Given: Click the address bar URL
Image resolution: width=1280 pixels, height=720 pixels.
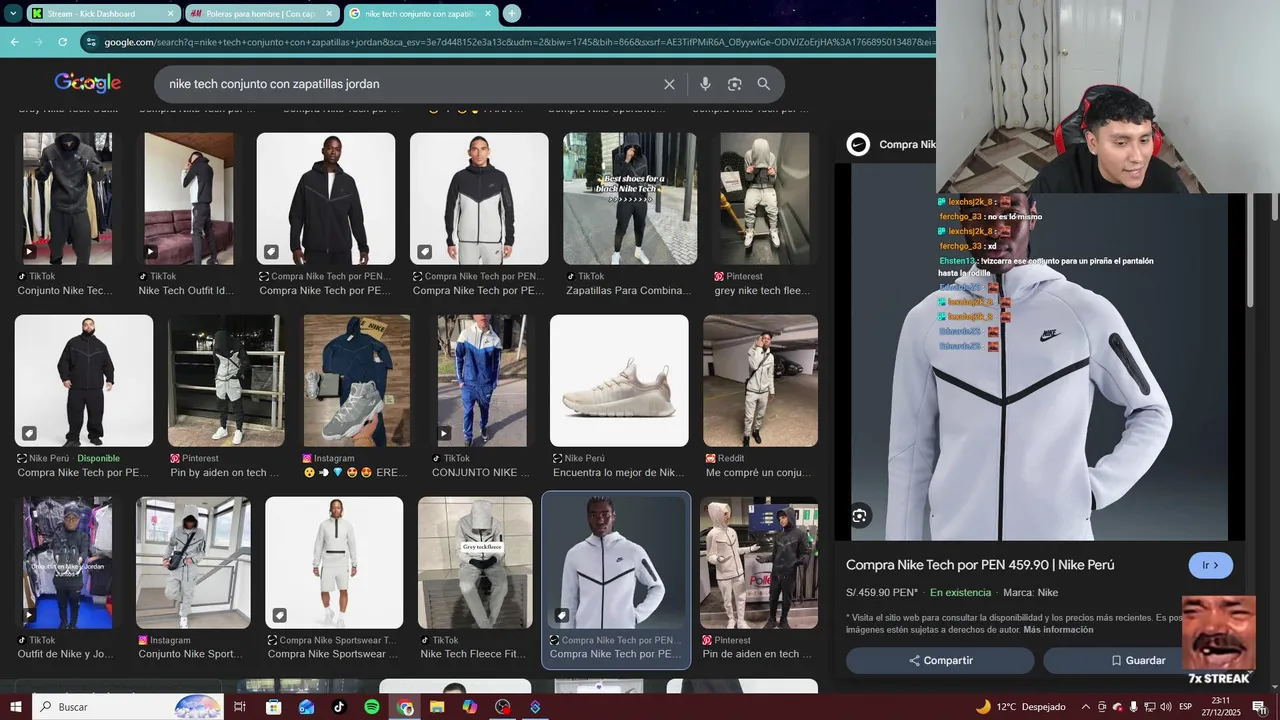Looking at the screenshot, I should pyautogui.click(x=520, y=42).
